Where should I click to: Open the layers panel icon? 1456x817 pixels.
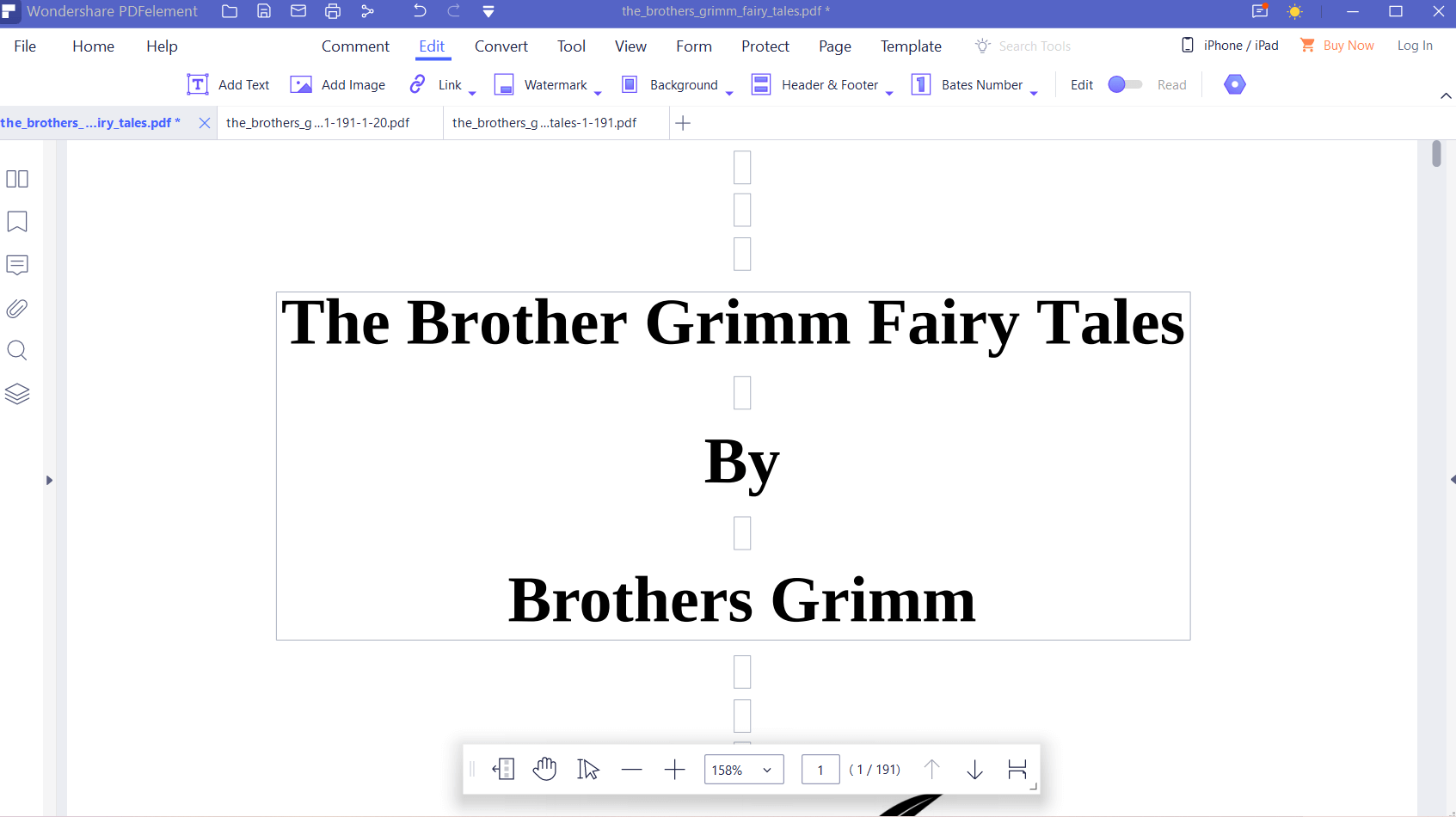click(x=17, y=394)
